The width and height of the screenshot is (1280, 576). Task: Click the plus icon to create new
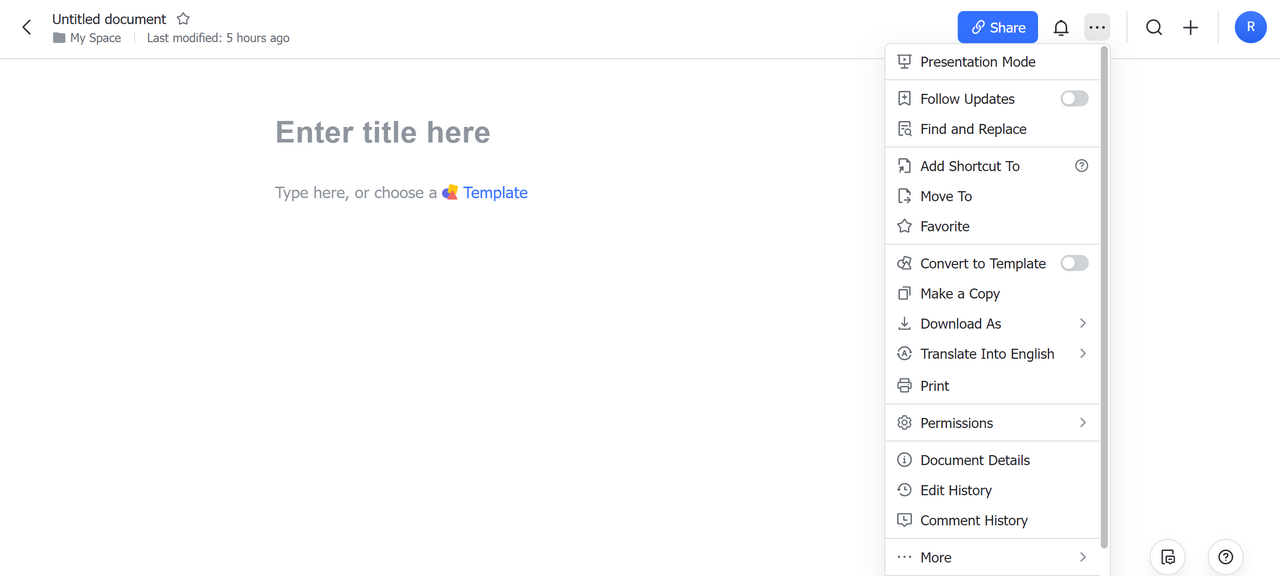point(1190,28)
